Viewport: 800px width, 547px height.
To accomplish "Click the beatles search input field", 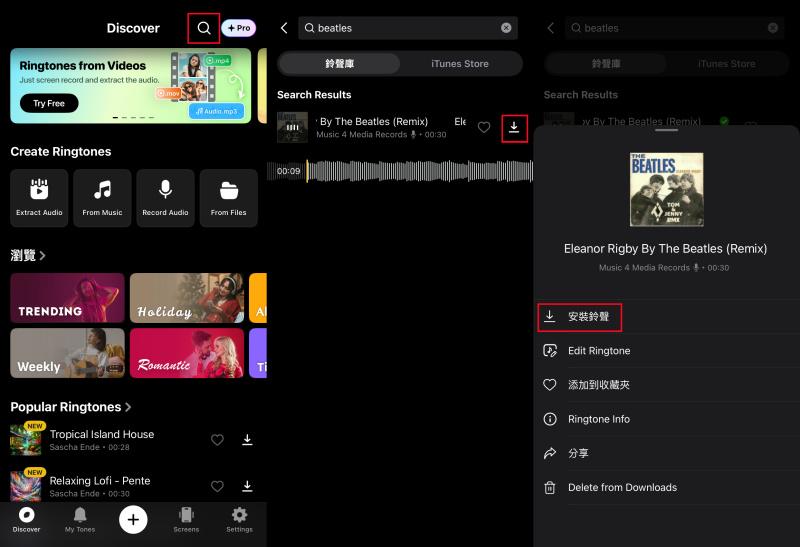I will (x=408, y=28).
